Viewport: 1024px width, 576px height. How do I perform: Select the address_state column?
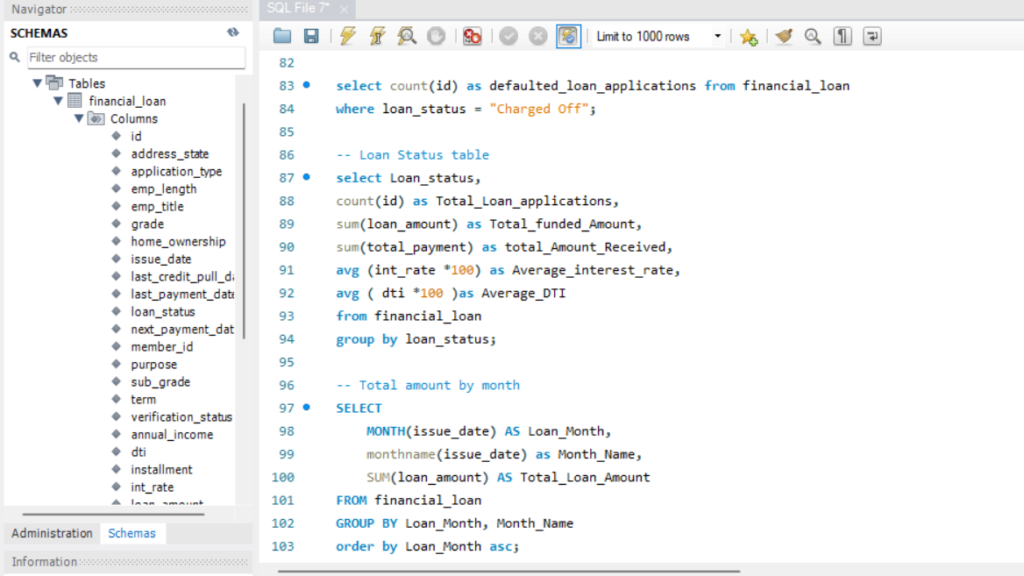coord(170,153)
